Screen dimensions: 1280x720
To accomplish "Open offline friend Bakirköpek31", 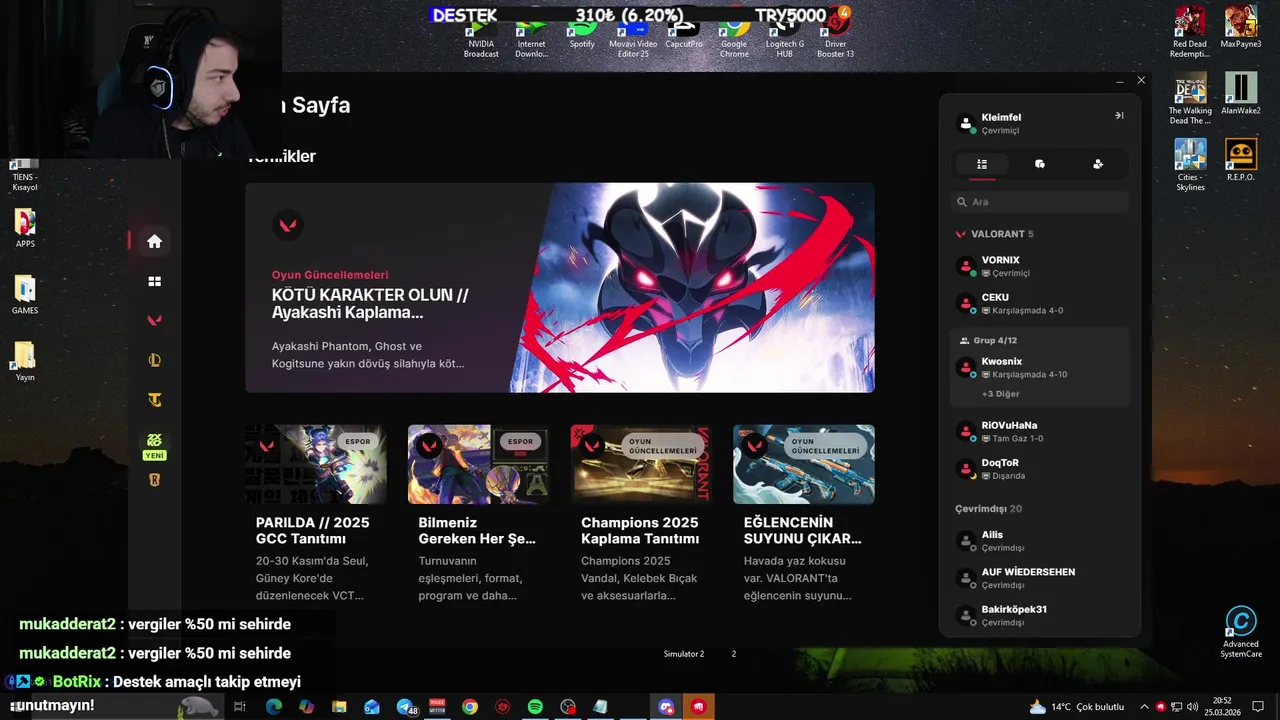I will click(x=1040, y=615).
